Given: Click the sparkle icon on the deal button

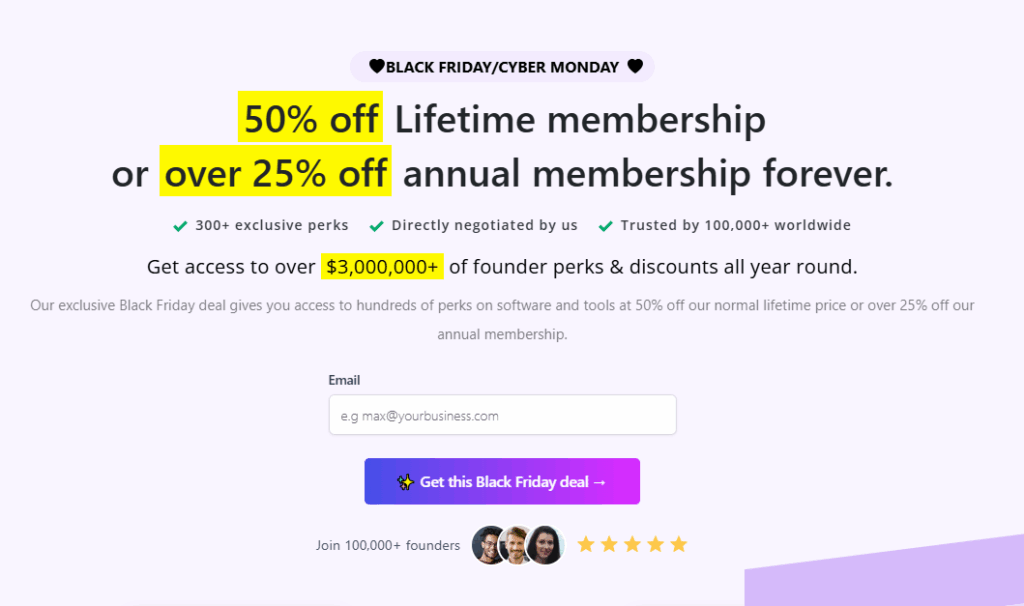Looking at the screenshot, I should pyautogui.click(x=405, y=482).
